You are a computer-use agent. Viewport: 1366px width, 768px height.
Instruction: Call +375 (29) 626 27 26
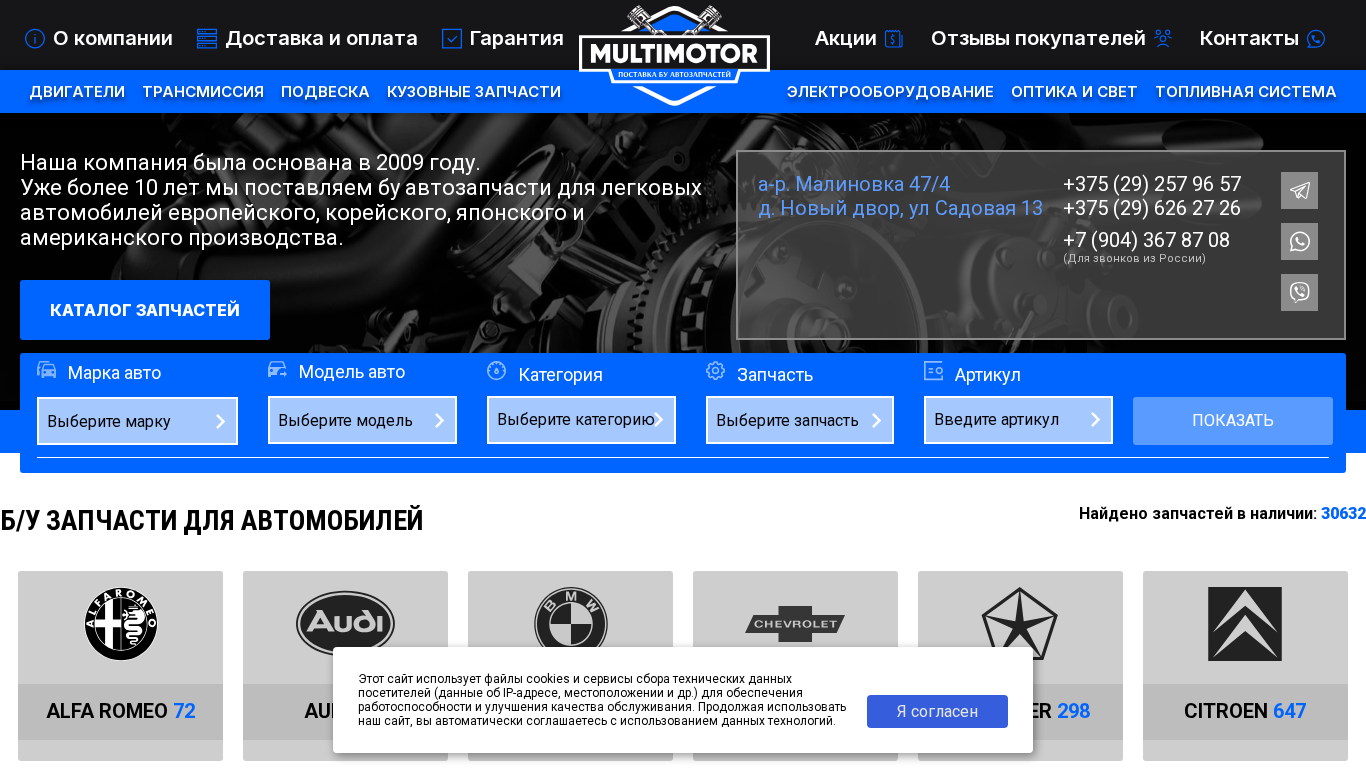pos(1152,208)
